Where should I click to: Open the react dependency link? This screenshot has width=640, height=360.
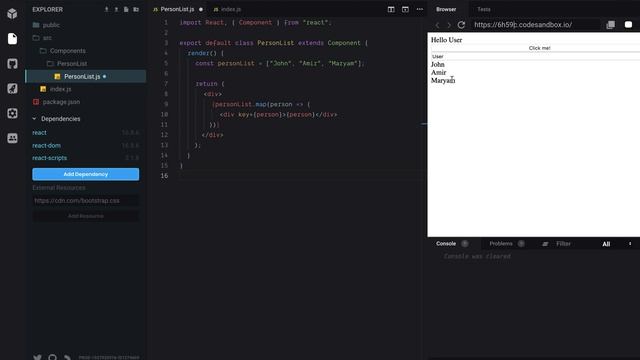[x=39, y=133]
